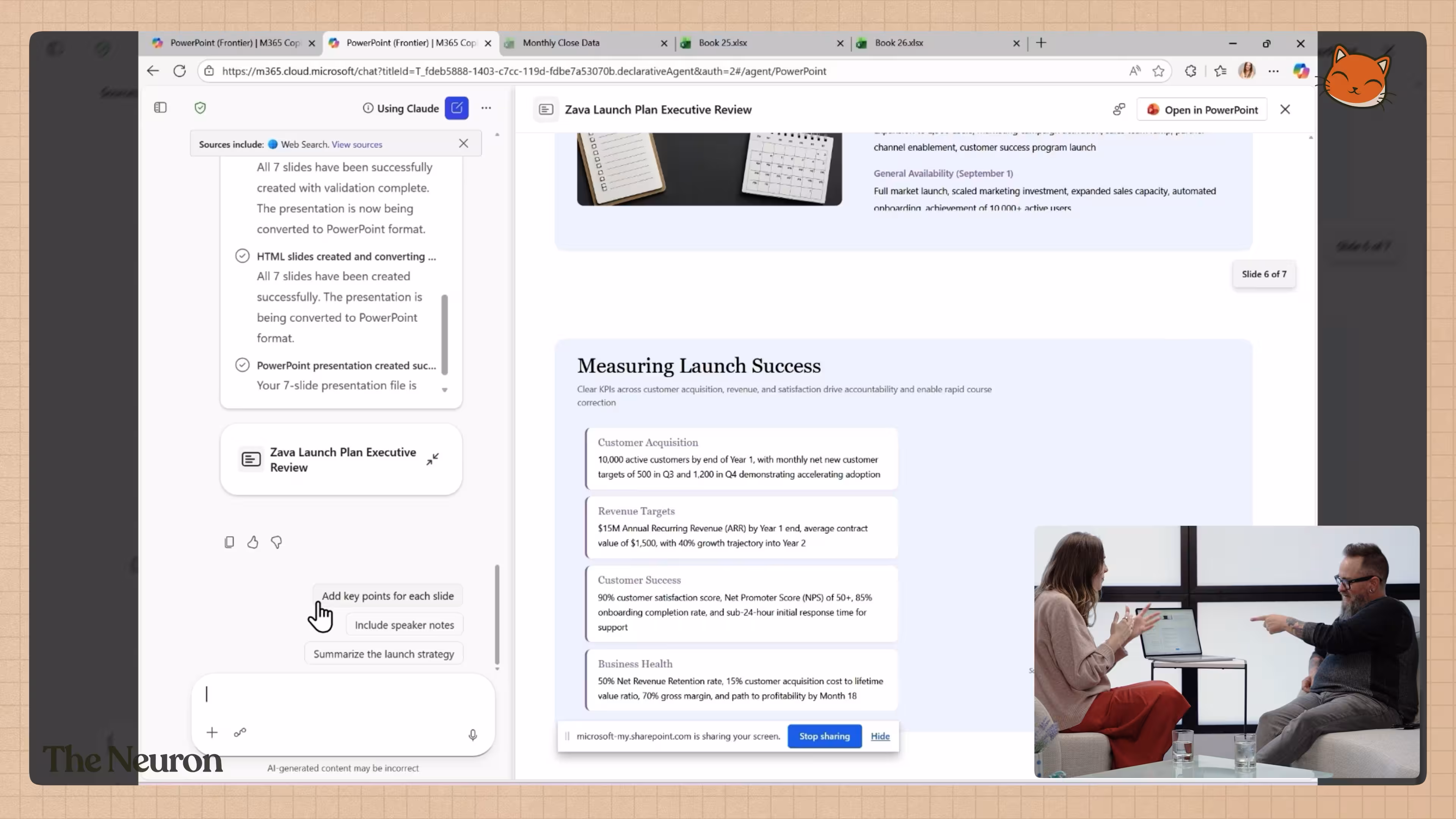The height and width of the screenshot is (819, 1456).
Task: Expand the PowerPoint presentation created step
Action: tap(347, 365)
